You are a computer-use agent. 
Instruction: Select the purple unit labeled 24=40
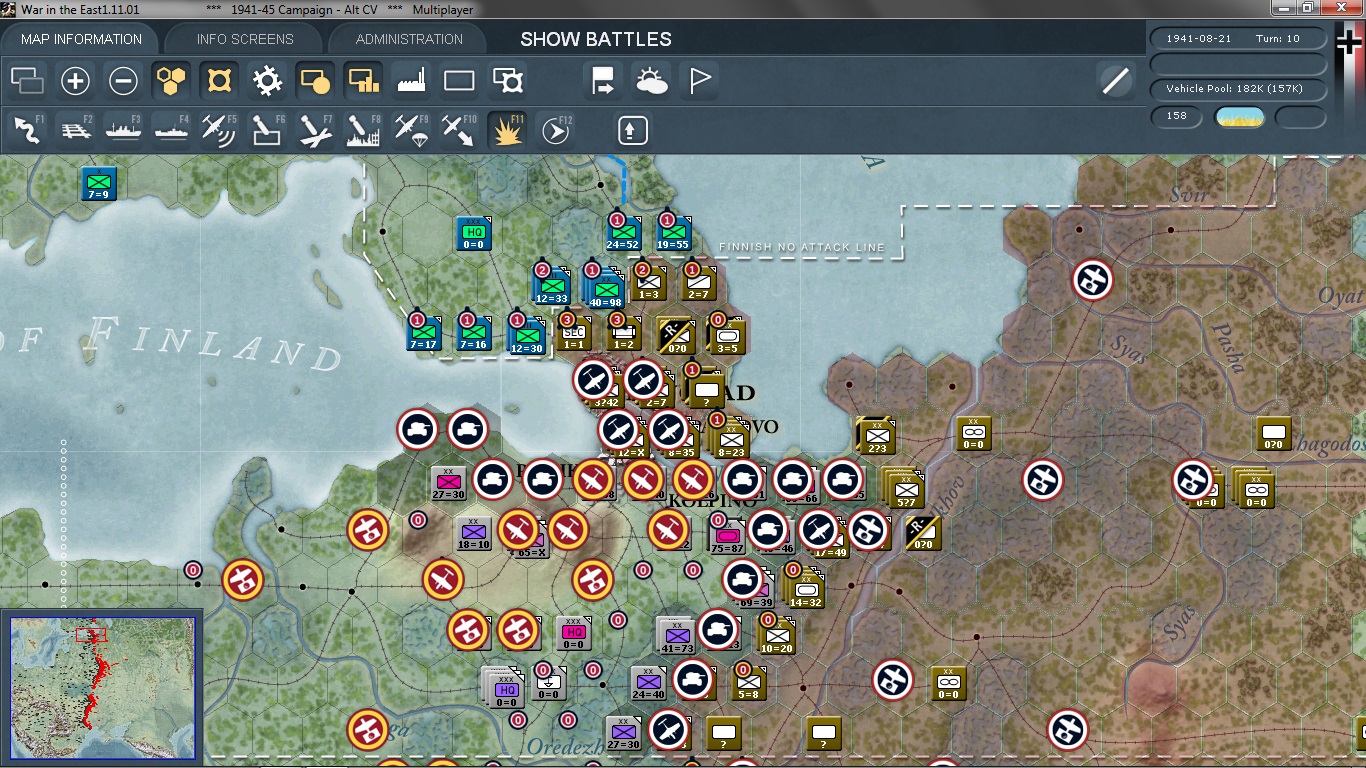(648, 684)
